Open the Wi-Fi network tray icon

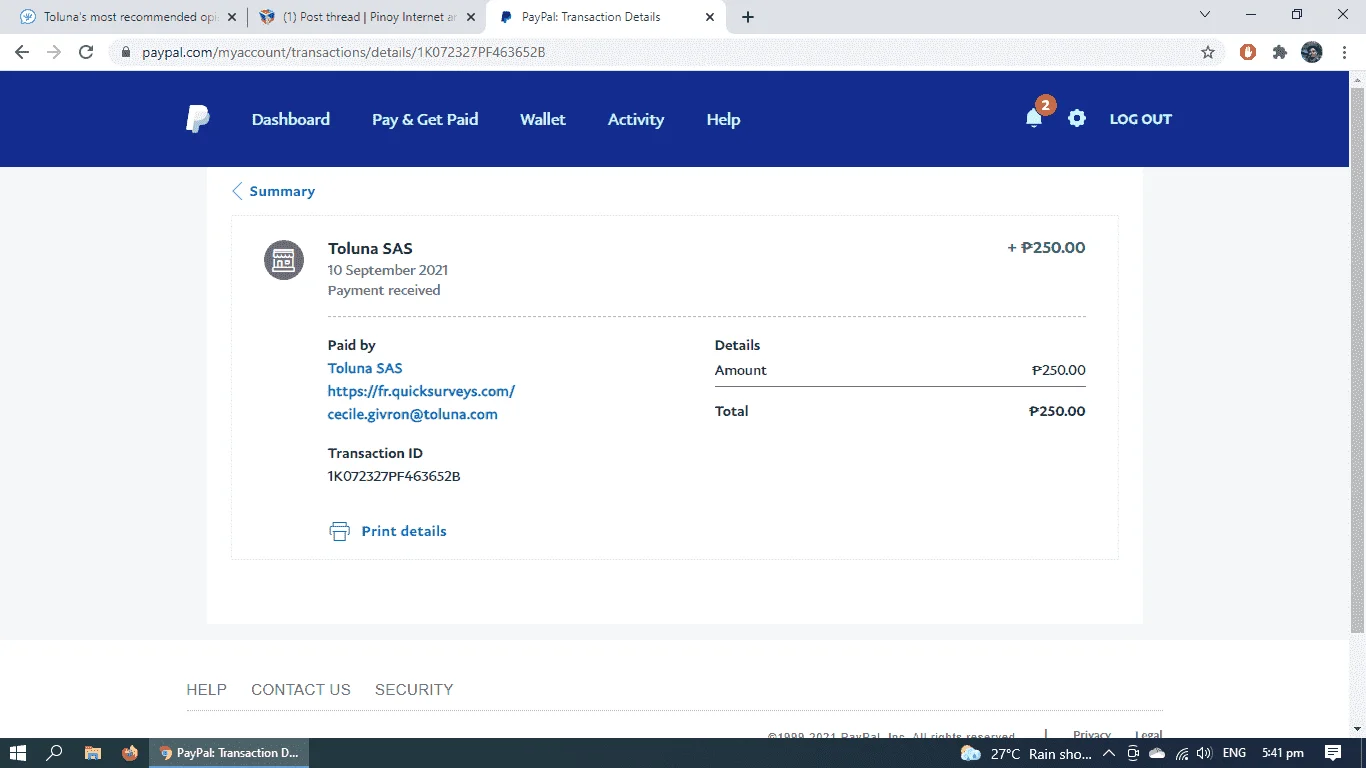pos(1182,753)
